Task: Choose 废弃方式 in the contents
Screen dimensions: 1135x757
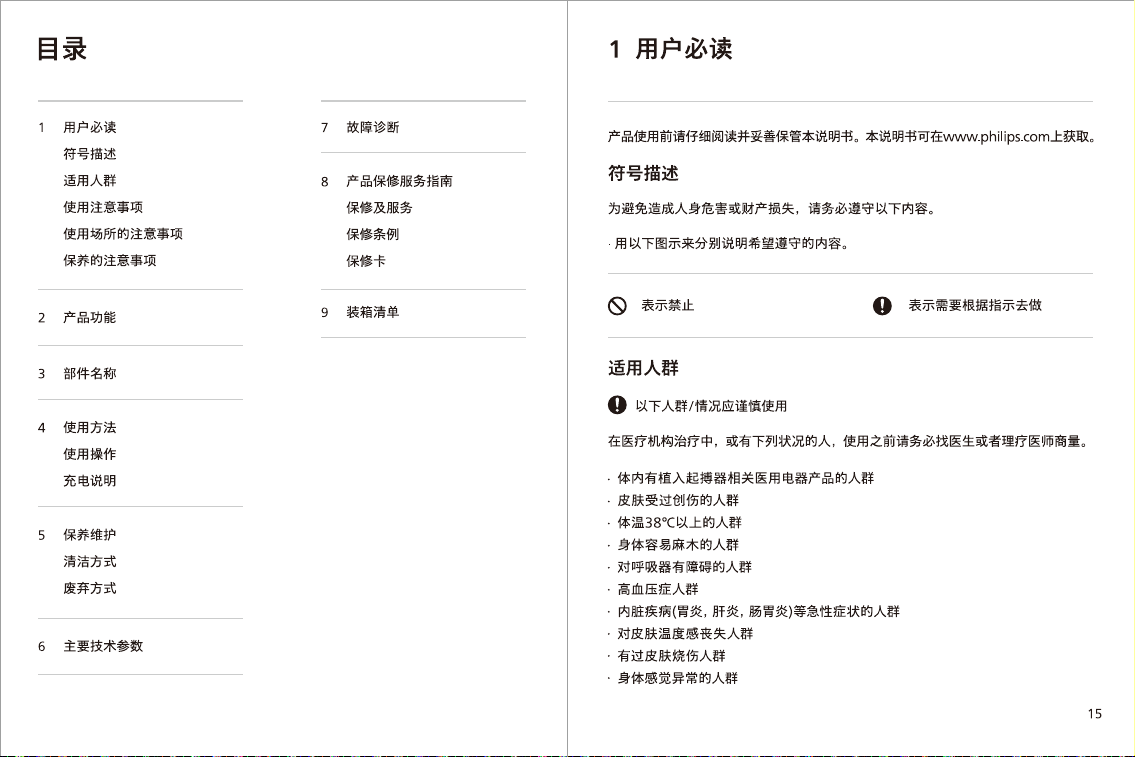Action: point(90,588)
